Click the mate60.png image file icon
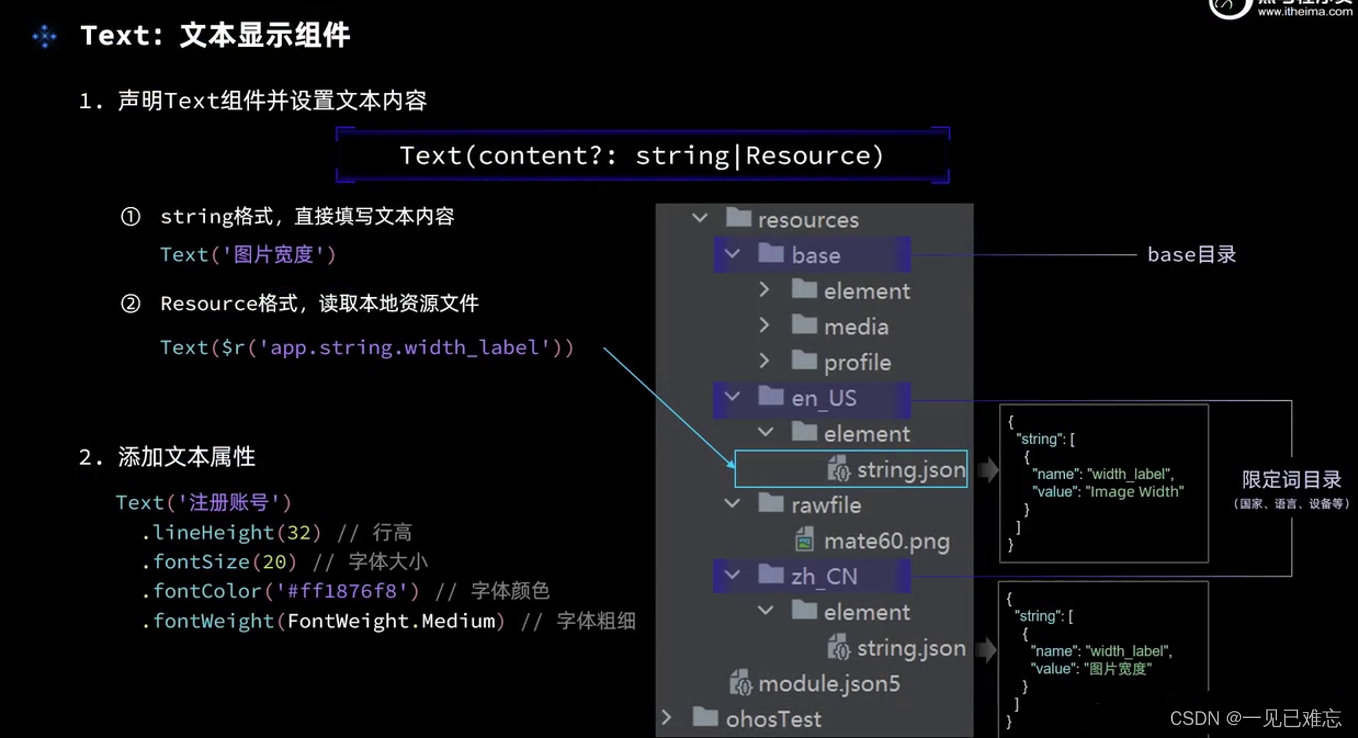1358x738 pixels. pos(804,541)
